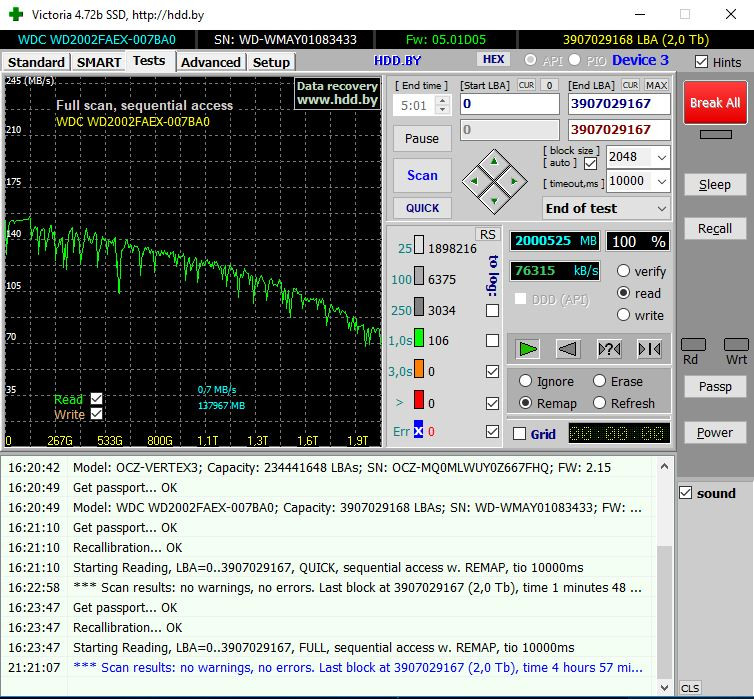Click the CLS clear log button
The image size is (754, 699).
coord(690,688)
